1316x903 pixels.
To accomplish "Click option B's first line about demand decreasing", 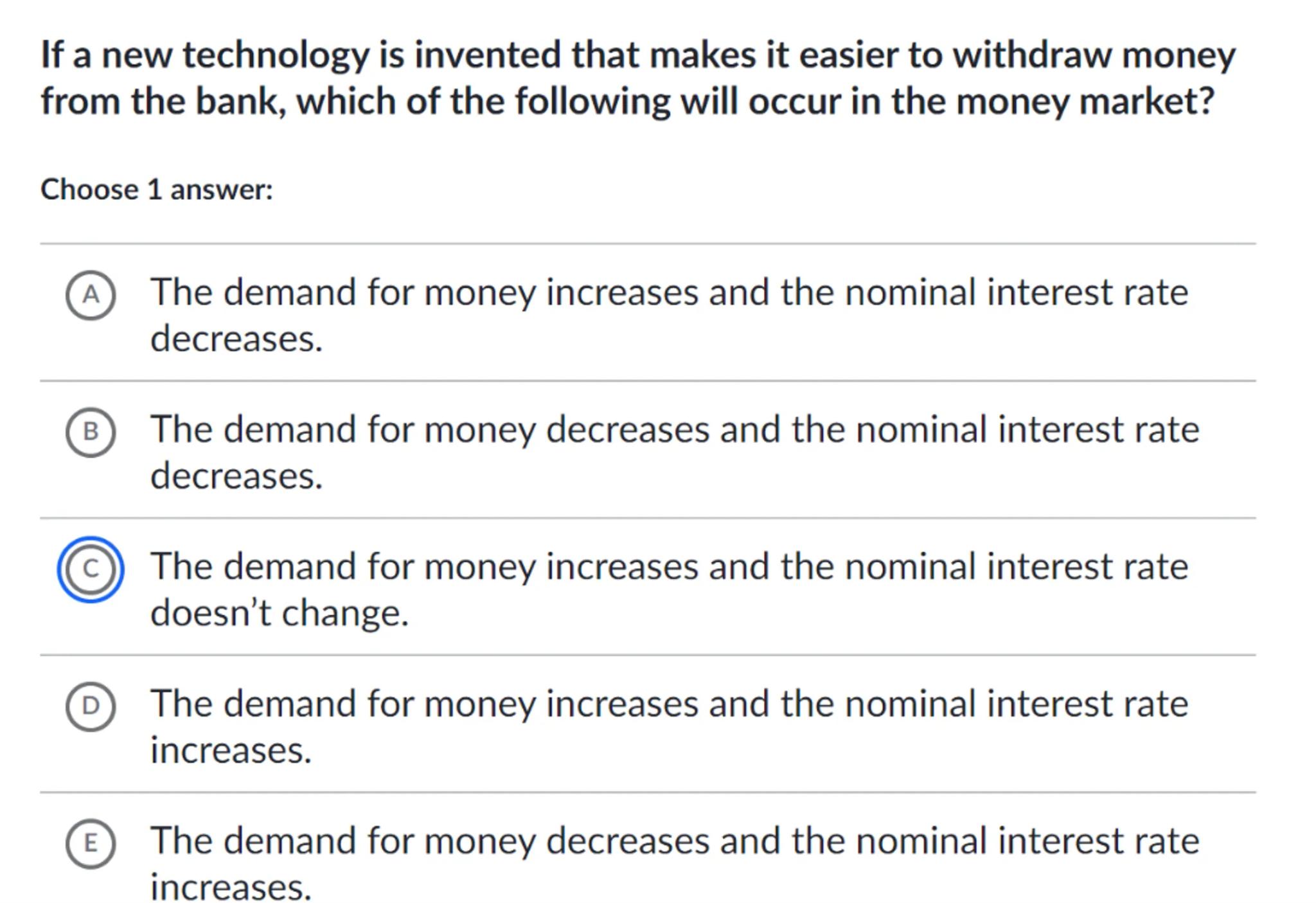I will (x=674, y=429).
